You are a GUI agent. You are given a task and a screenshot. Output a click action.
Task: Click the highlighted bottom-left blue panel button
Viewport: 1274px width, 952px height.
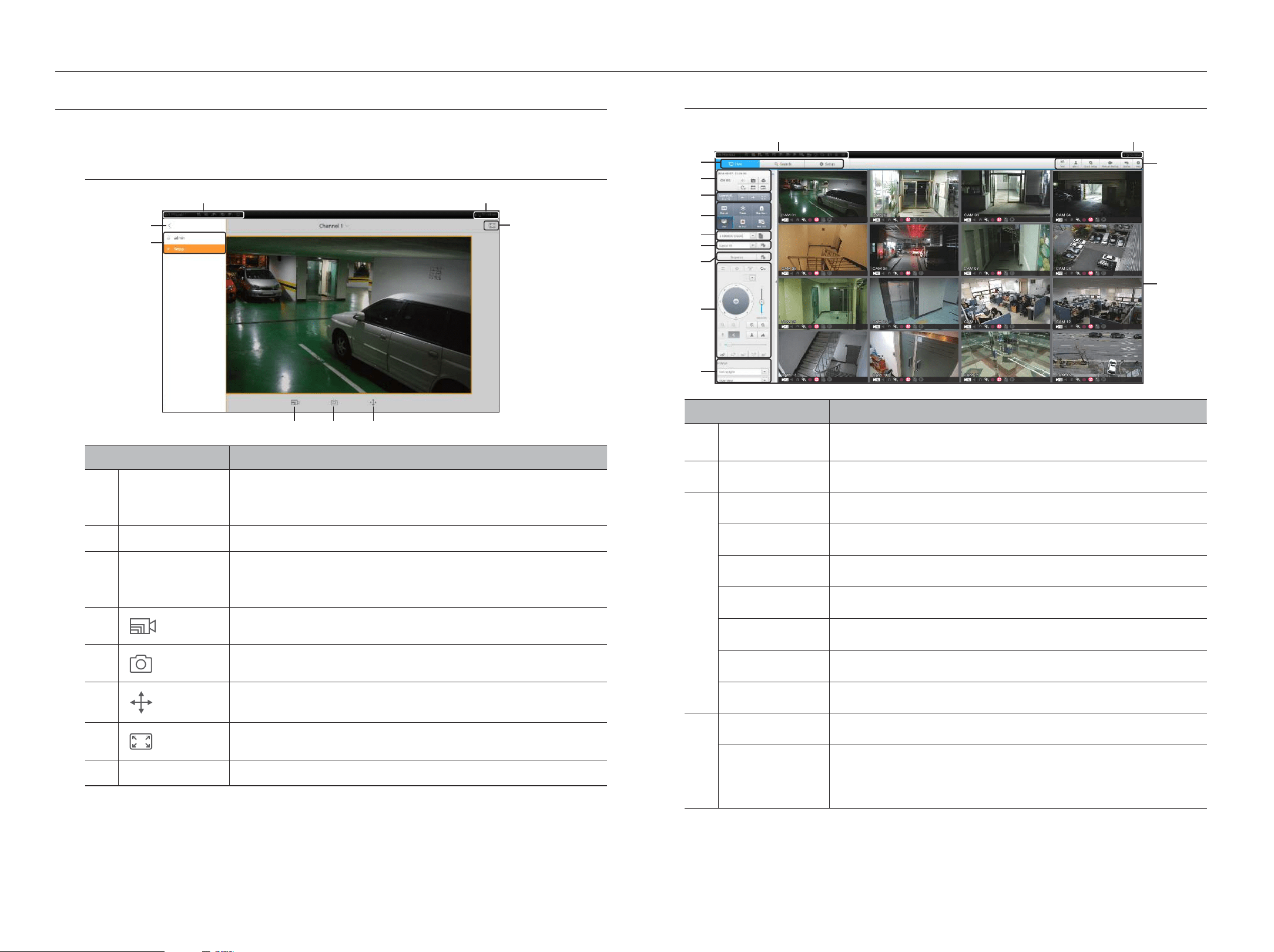[x=724, y=223]
